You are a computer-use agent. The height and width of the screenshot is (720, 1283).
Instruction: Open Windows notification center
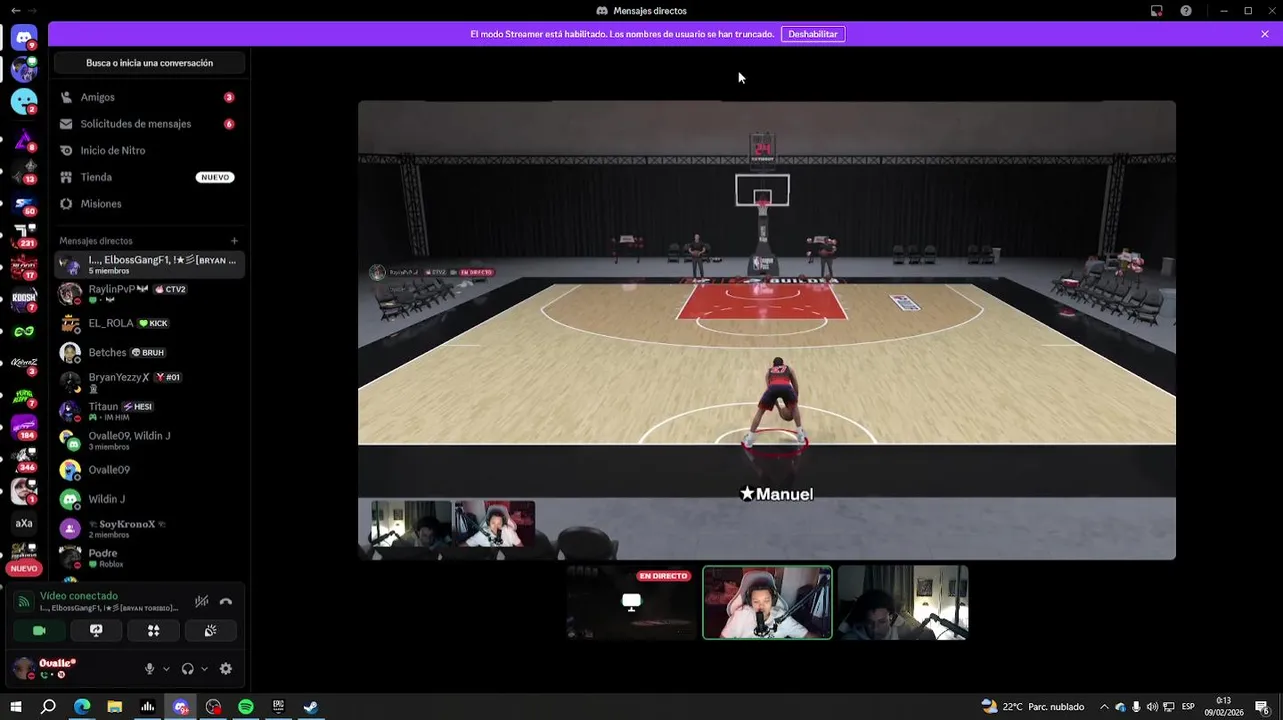coord(1264,707)
